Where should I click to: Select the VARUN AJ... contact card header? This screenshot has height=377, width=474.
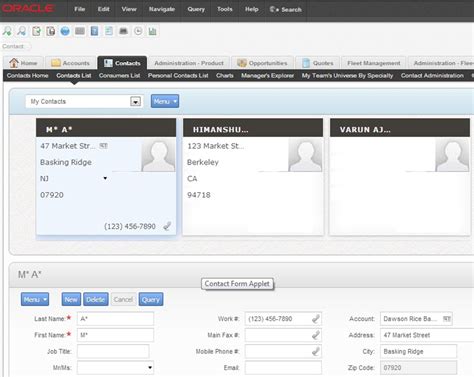tap(400, 128)
